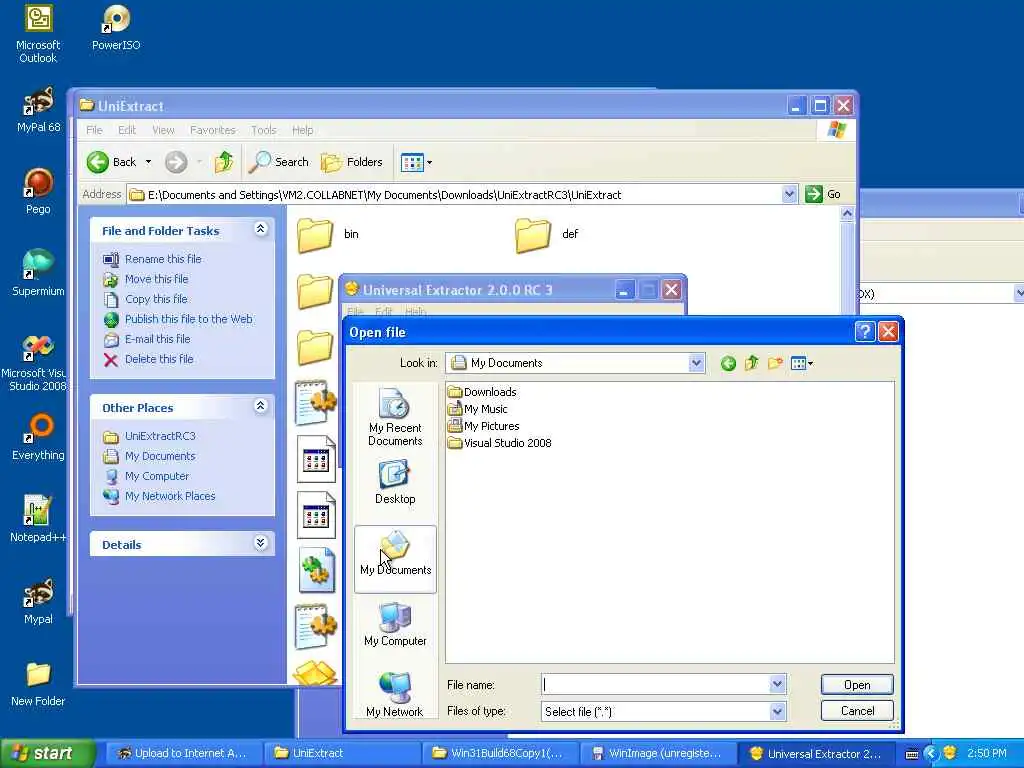Launch PowerISO from the desktop
Viewport: 1024px width, 768px height.
click(x=116, y=29)
